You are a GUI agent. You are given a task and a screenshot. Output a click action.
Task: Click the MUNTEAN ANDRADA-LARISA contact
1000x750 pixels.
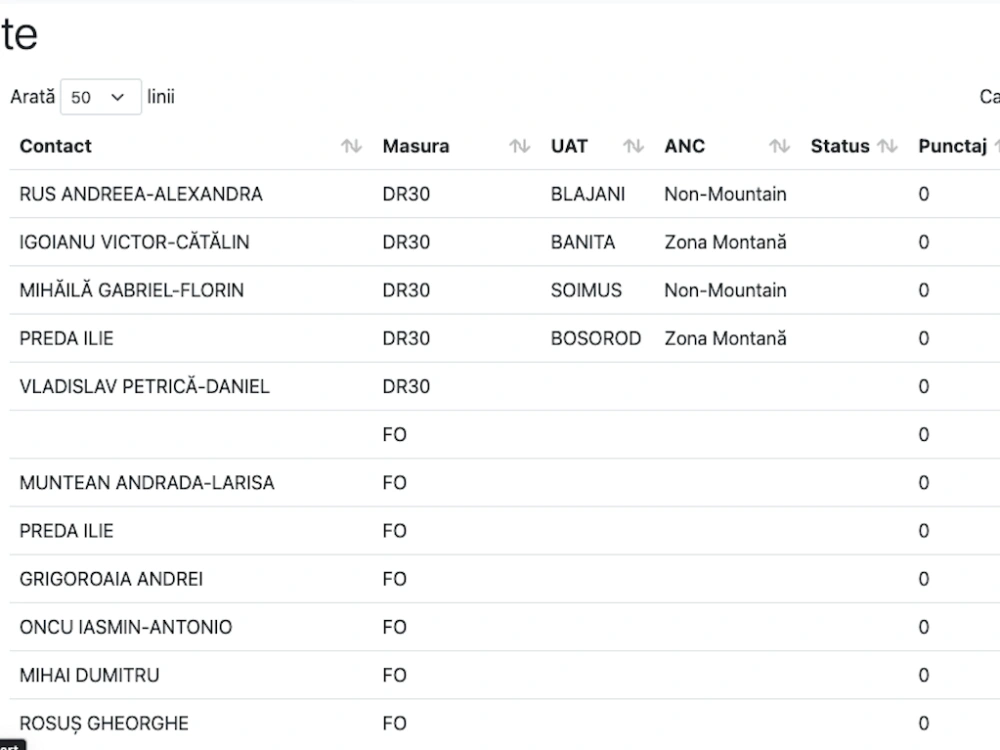(147, 483)
